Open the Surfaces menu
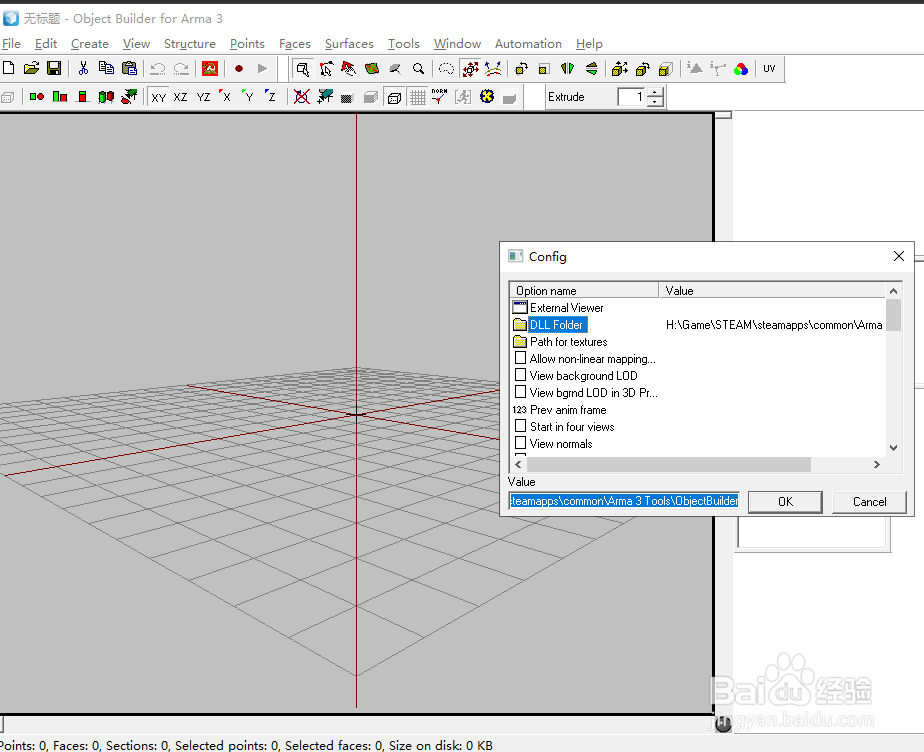This screenshot has height=752, width=924. pos(349,44)
